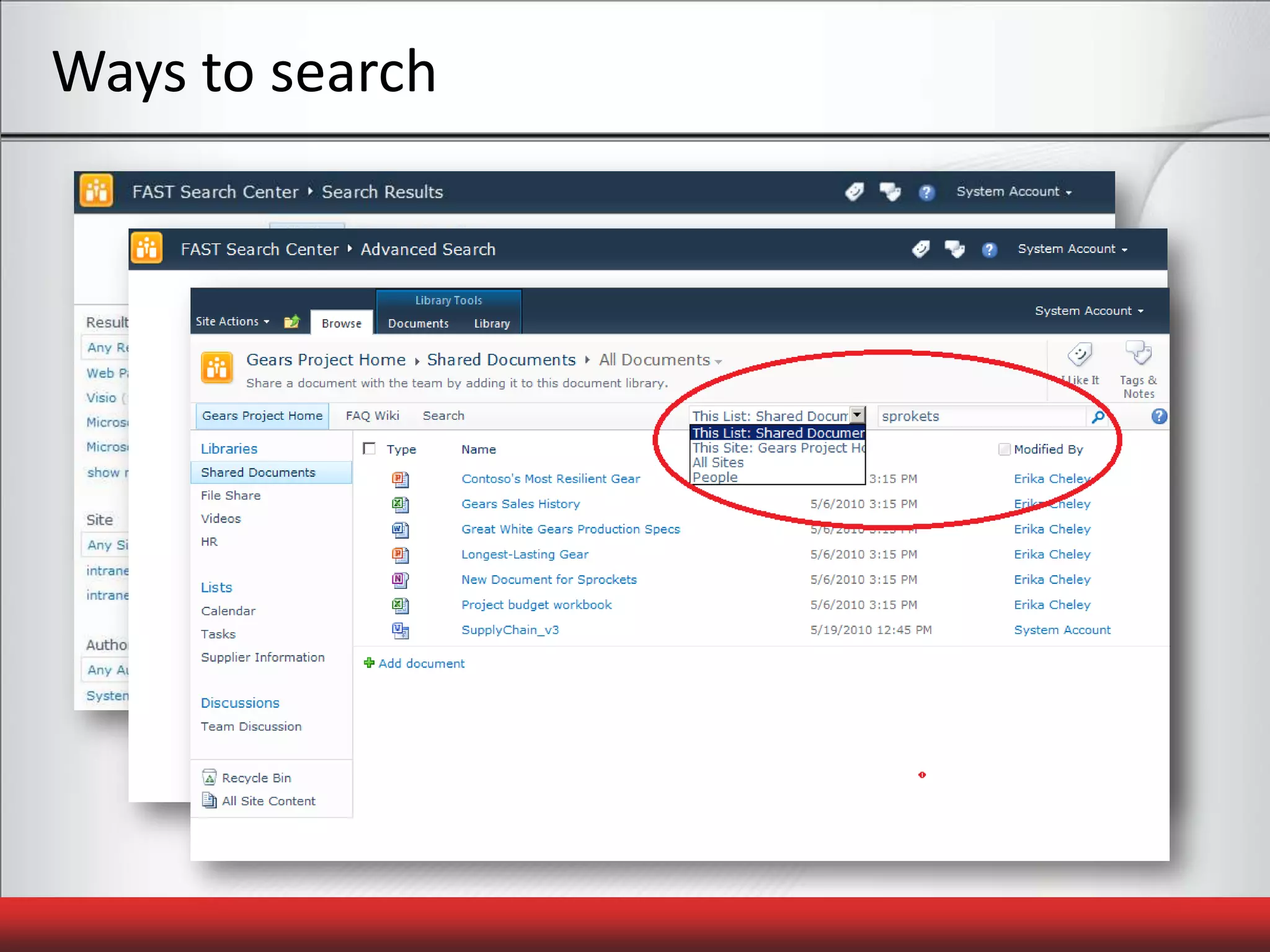
Task: Click notes icon in Advanced Search window header
Action: tap(954, 249)
